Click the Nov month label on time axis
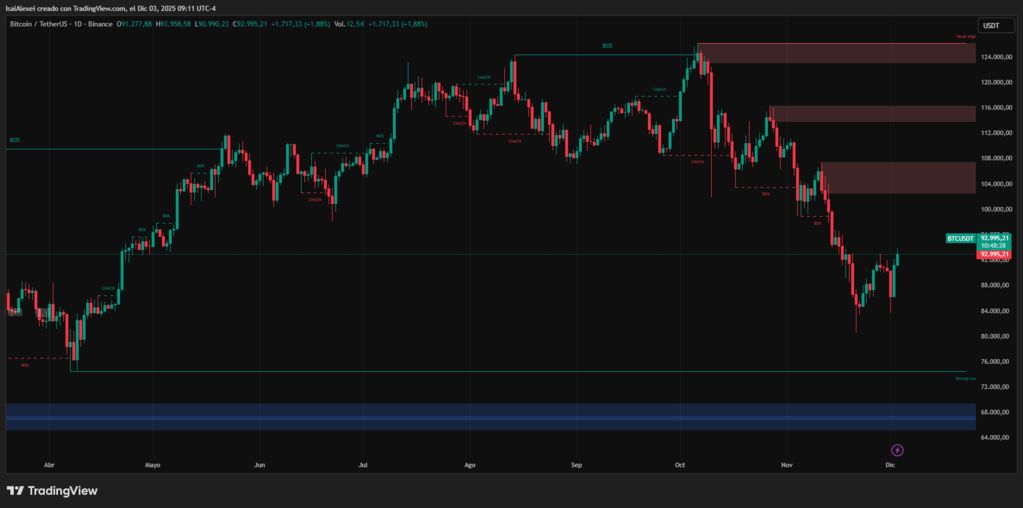The height and width of the screenshot is (508, 1023). 787,466
